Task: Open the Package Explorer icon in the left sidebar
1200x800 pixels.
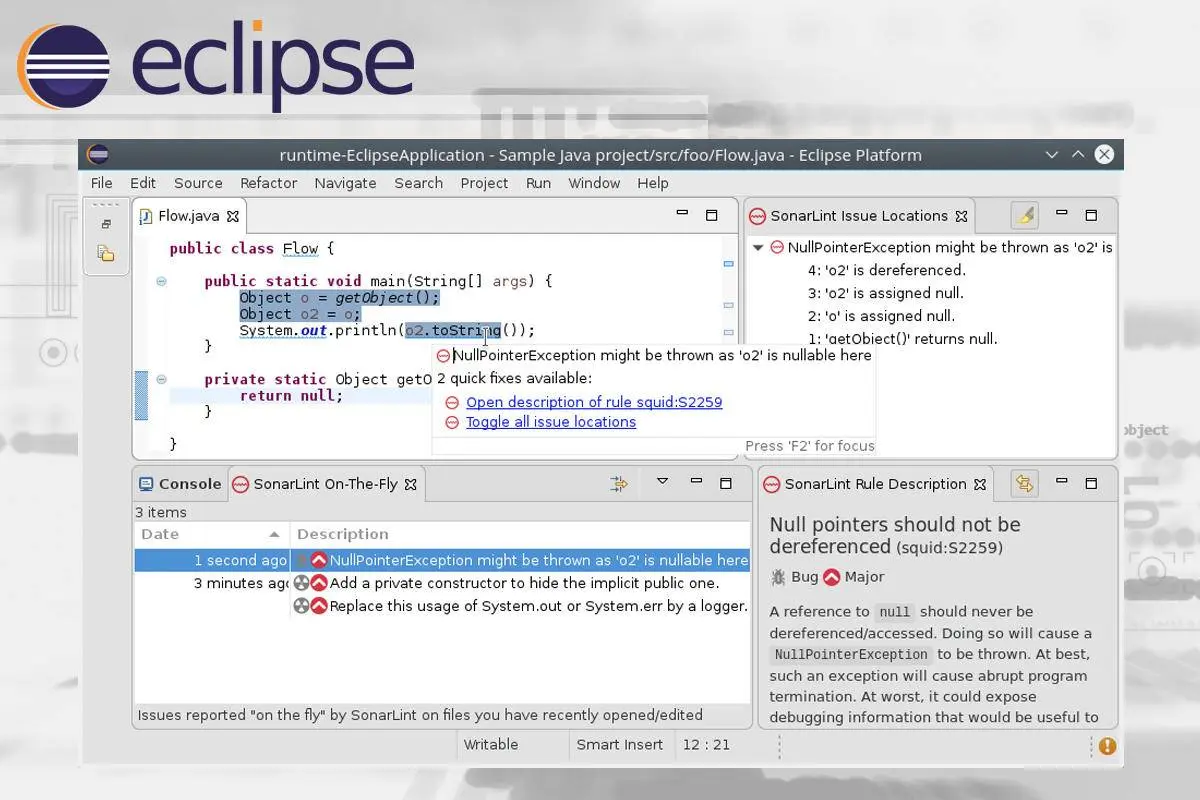Action: click(x=106, y=253)
